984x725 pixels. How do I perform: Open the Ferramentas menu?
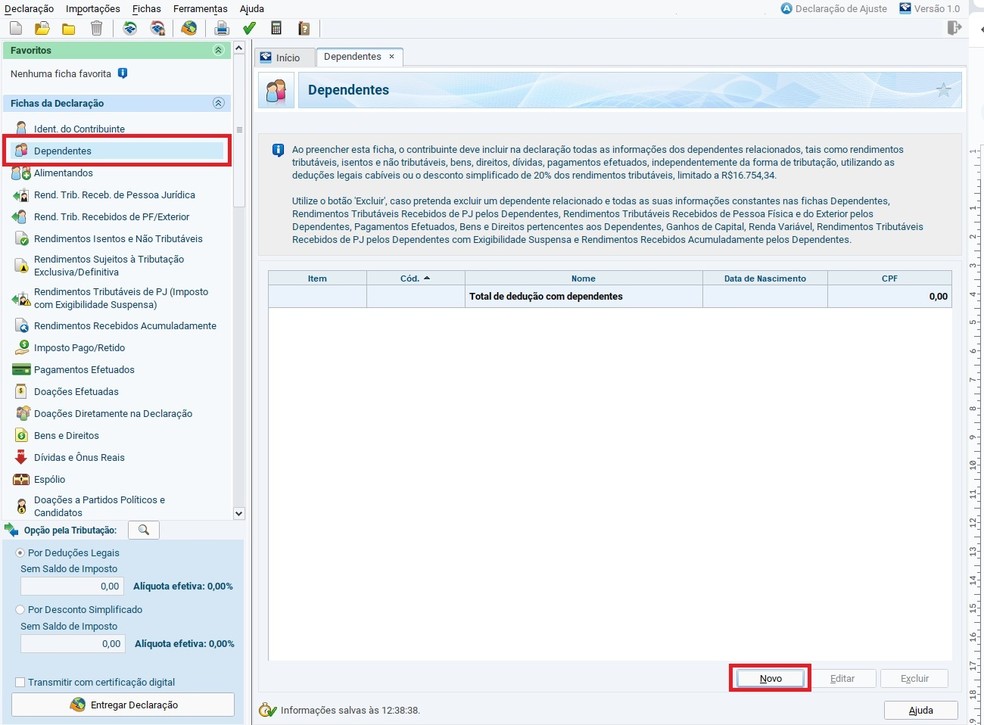point(200,9)
